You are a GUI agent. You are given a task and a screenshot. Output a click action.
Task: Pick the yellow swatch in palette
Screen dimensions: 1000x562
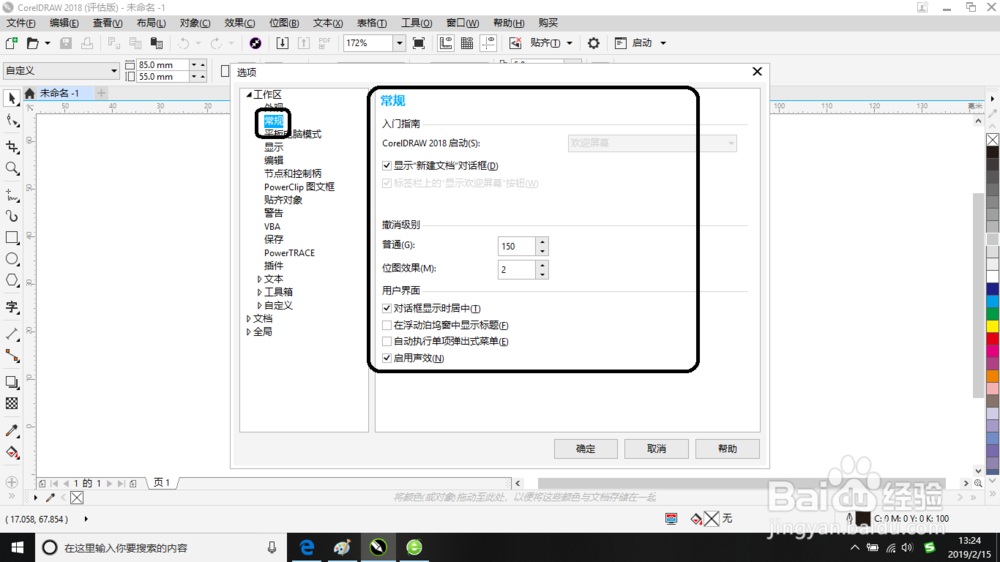(x=992, y=326)
